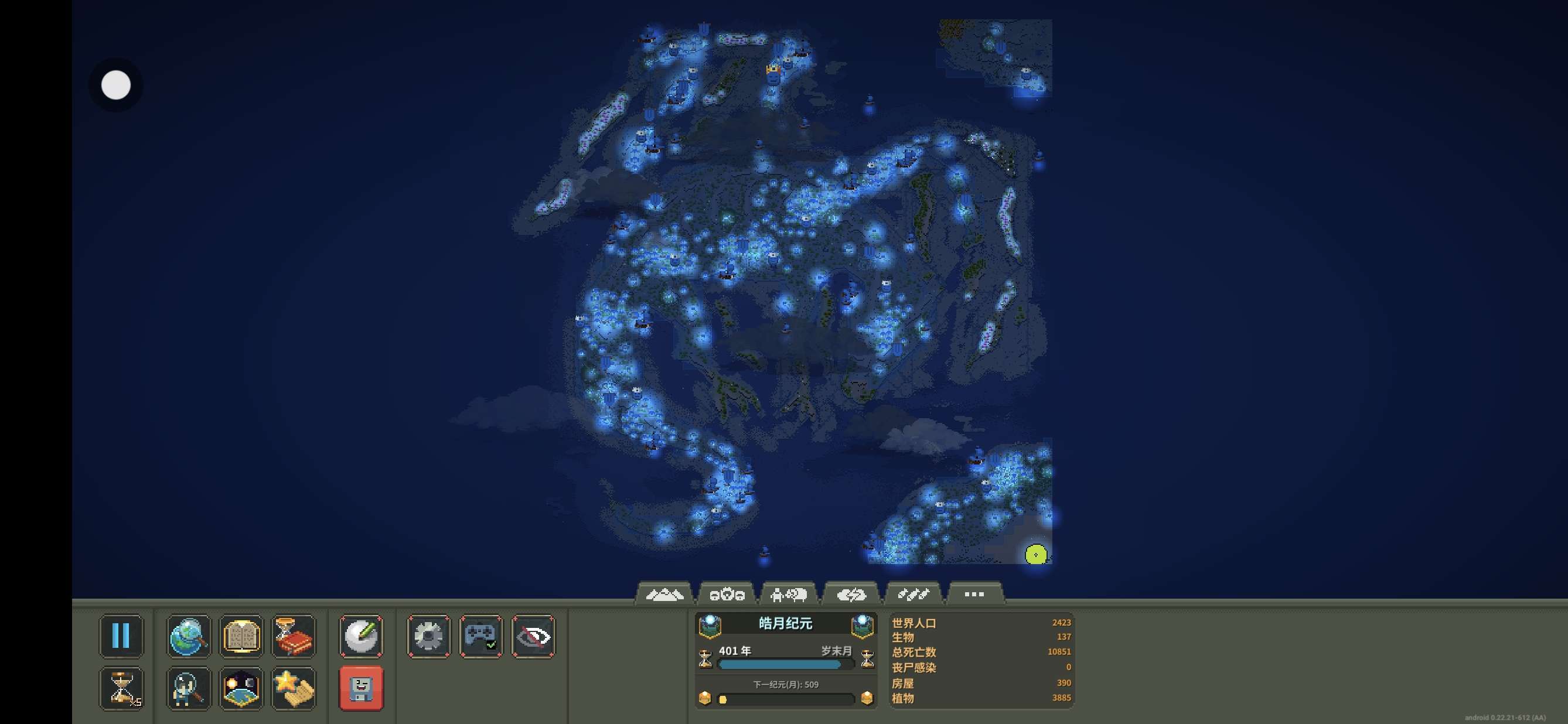Switch to the mountains terrain tab
Viewport: 1568px width, 724px height.
(664, 595)
